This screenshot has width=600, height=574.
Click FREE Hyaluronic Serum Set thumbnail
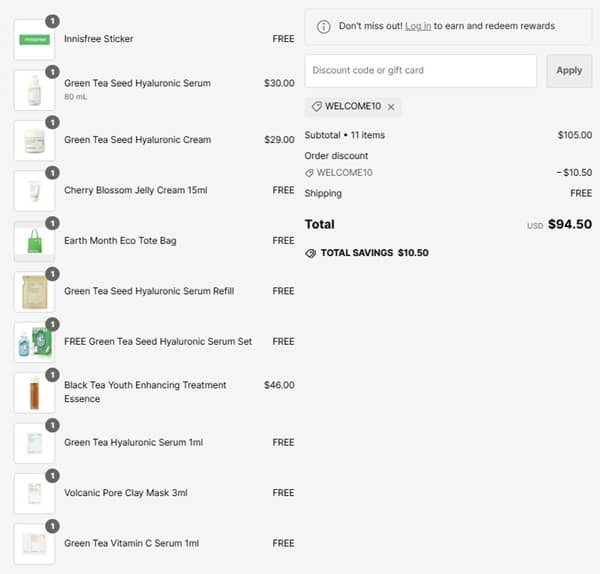(x=34, y=342)
